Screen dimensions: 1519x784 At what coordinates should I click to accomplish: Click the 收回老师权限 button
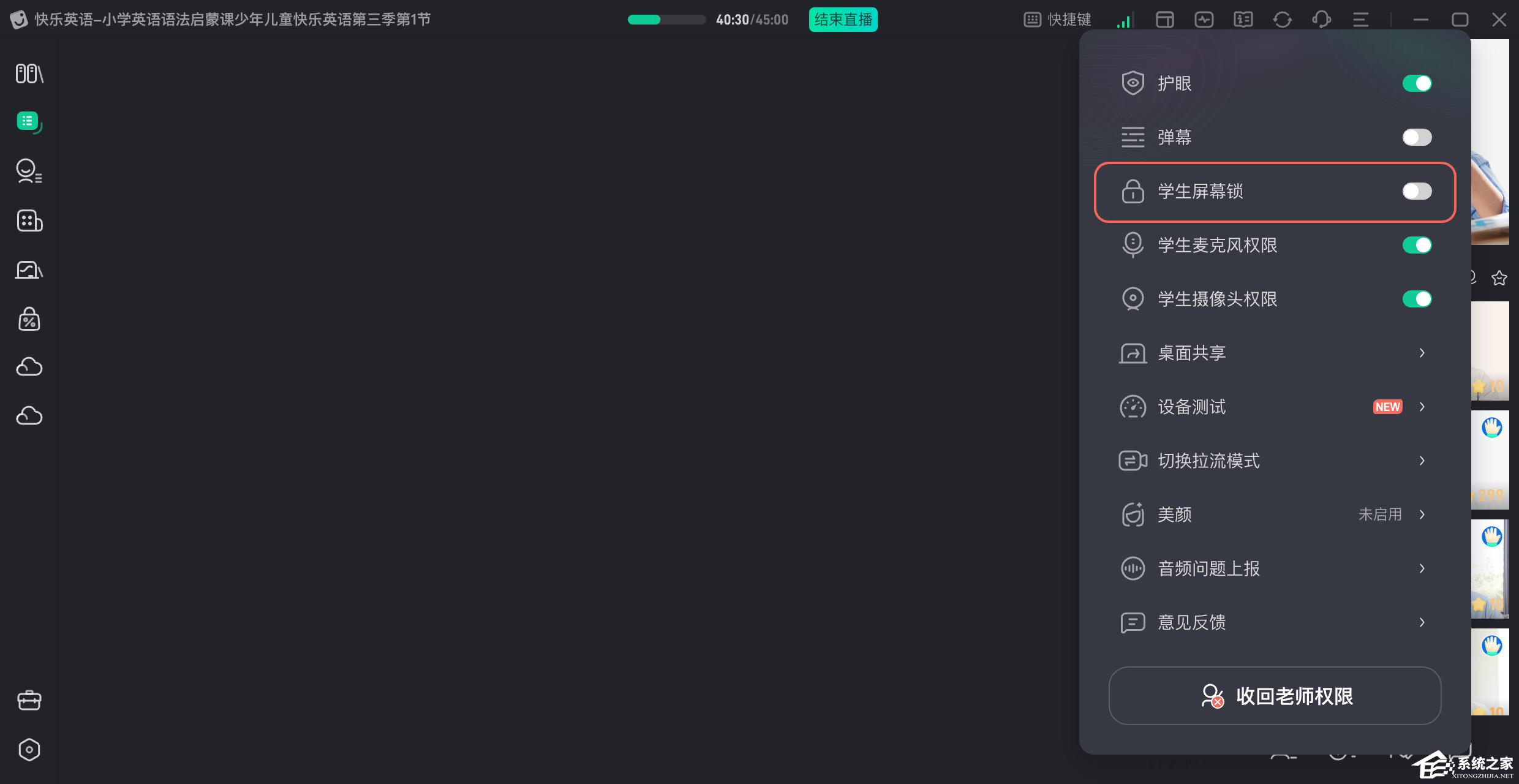[1275, 696]
